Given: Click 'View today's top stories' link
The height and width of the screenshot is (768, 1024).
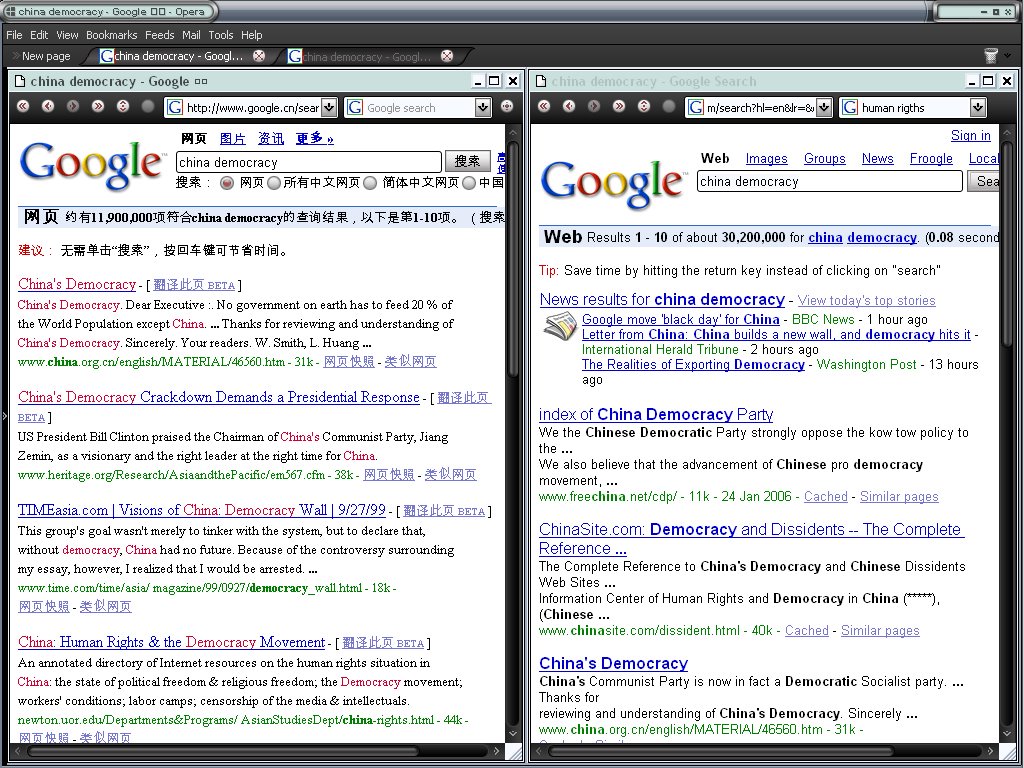Looking at the screenshot, I should (x=866, y=300).
